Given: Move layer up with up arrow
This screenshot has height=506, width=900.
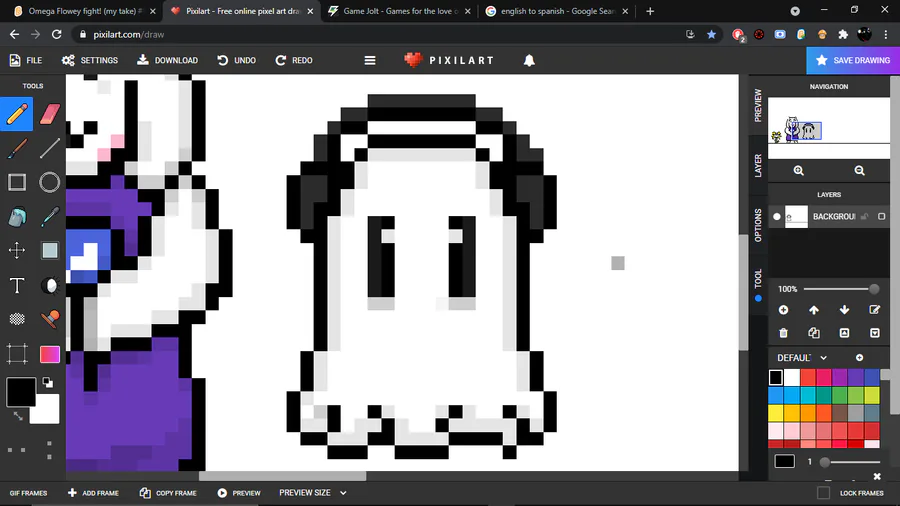Looking at the screenshot, I should coord(814,310).
